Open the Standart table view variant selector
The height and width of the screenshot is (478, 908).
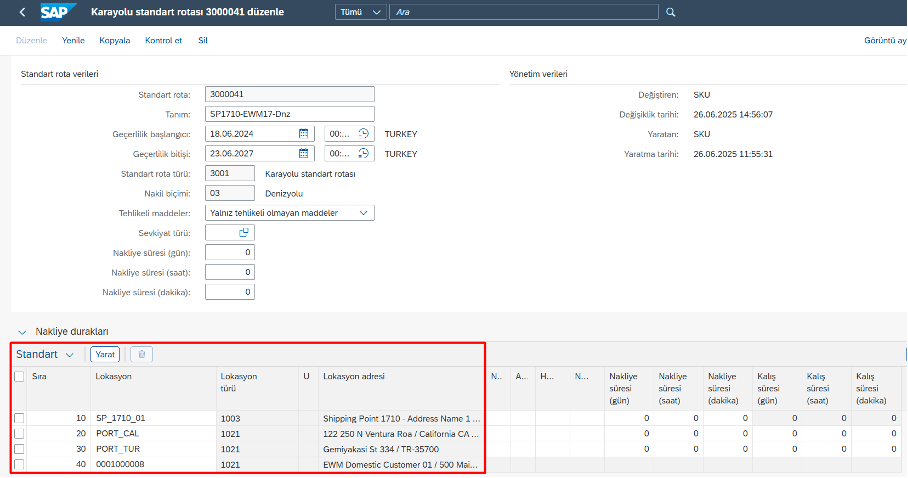pos(46,354)
